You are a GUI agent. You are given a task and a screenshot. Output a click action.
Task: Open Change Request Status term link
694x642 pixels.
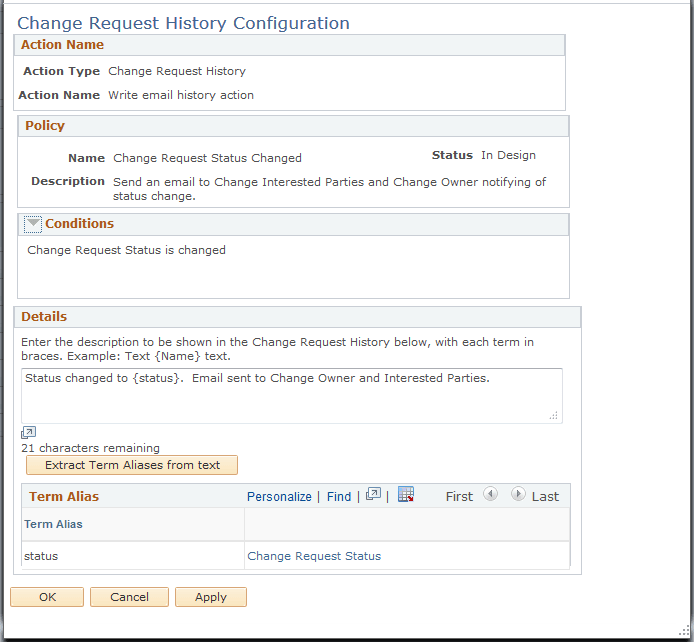pyautogui.click(x=314, y=556)
